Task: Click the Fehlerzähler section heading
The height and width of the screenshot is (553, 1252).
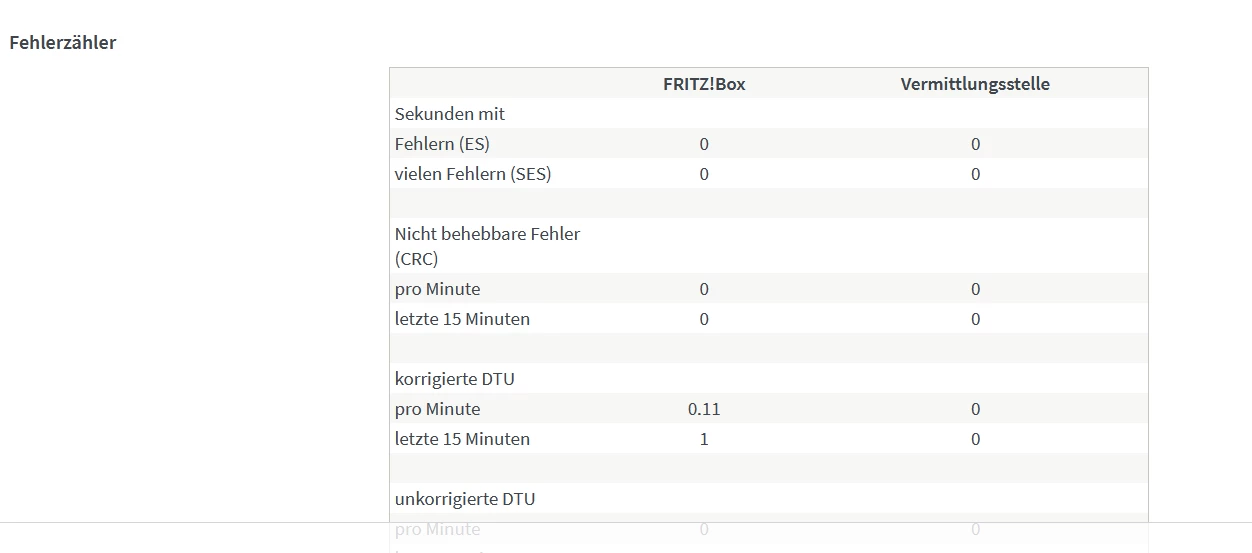Action: [x=63, y=43]
